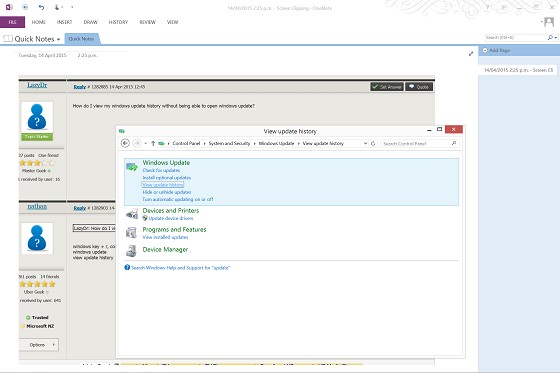
Task: Click 'Install optional updates' link
Action: 166,178
